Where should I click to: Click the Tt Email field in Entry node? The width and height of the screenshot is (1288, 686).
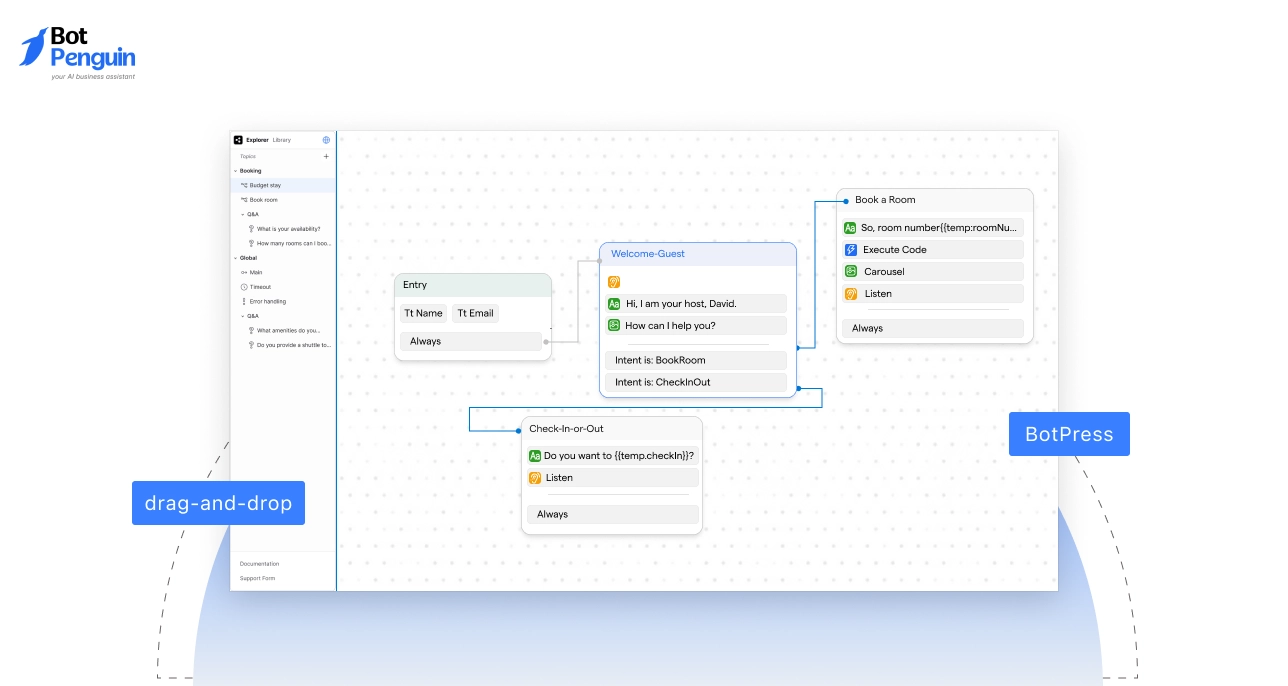tap(475, 313)
